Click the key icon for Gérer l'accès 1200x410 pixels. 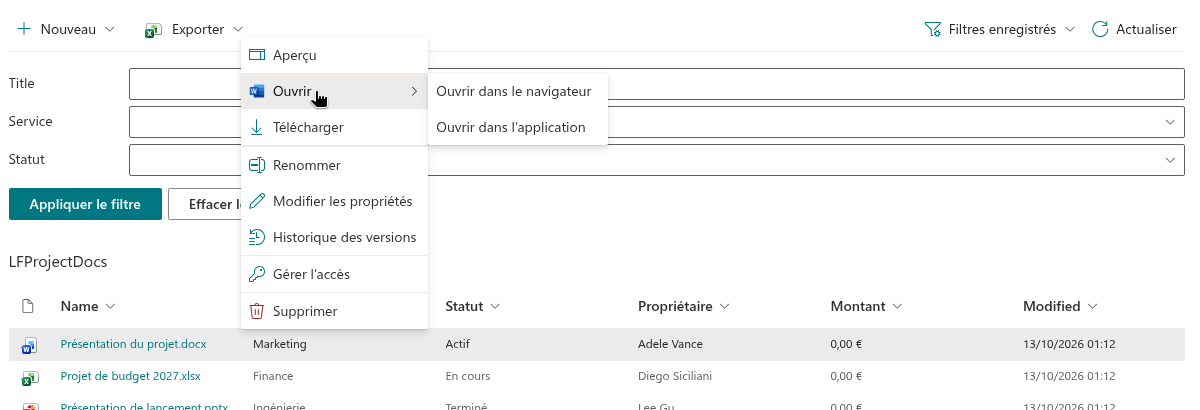coord(256,274)
